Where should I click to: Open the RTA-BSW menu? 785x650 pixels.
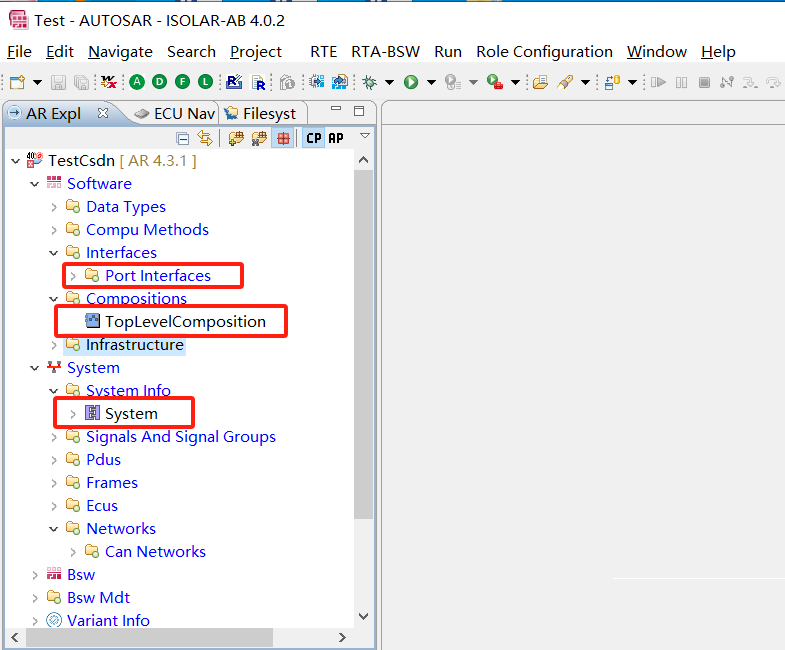385,52
